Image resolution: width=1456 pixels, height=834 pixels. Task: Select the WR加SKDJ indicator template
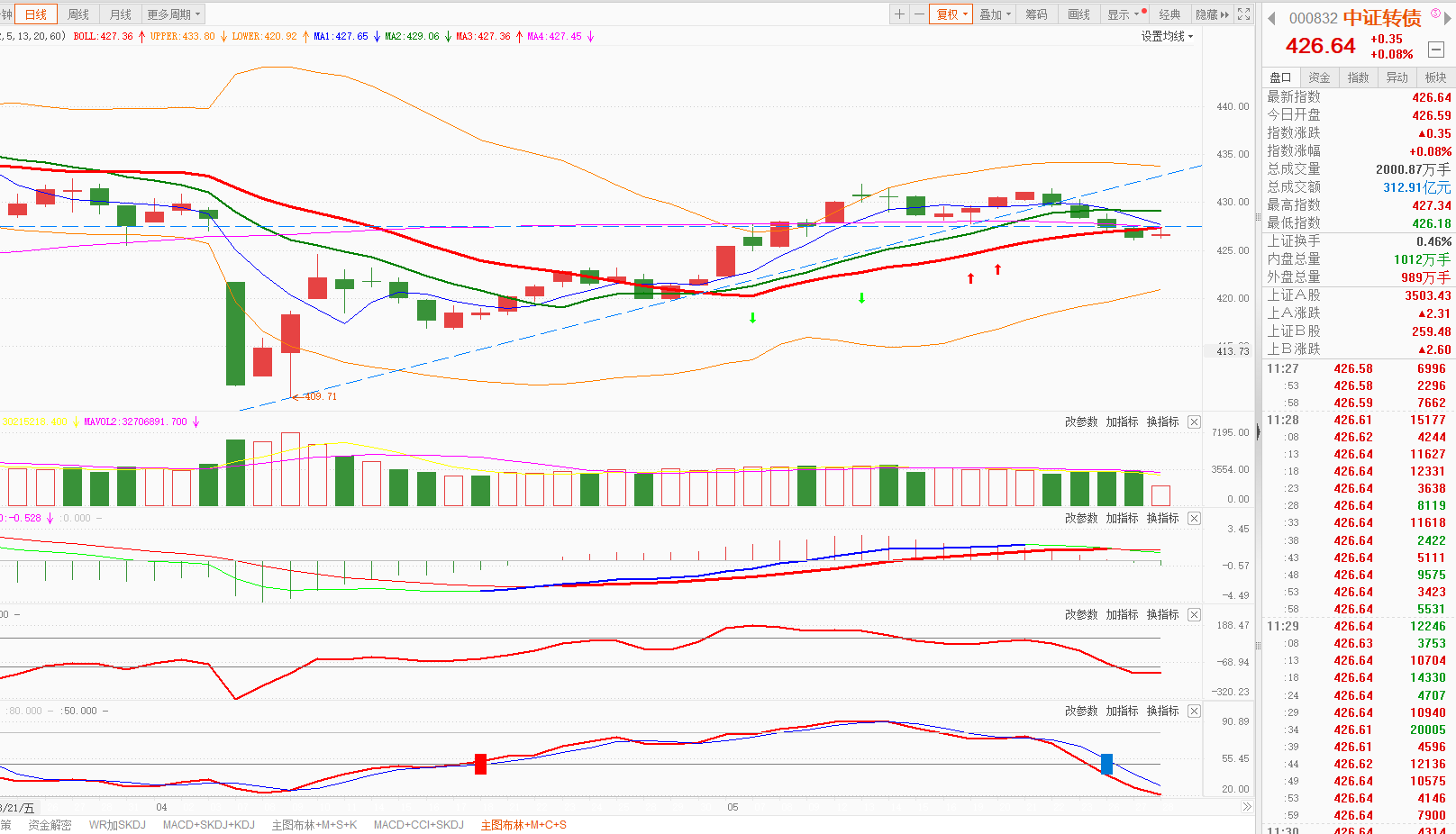(117, 825)
